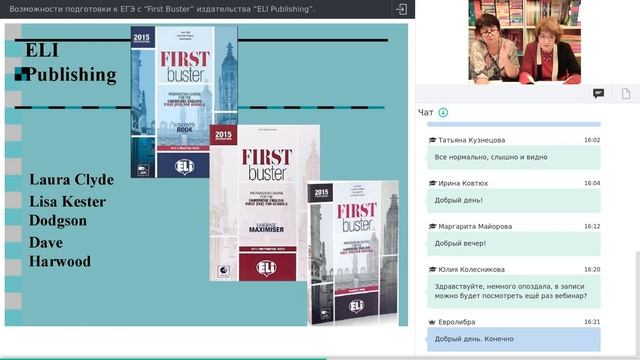
Task: Click author name 'Laura Clyde' on slide
Action: point(71,180)
